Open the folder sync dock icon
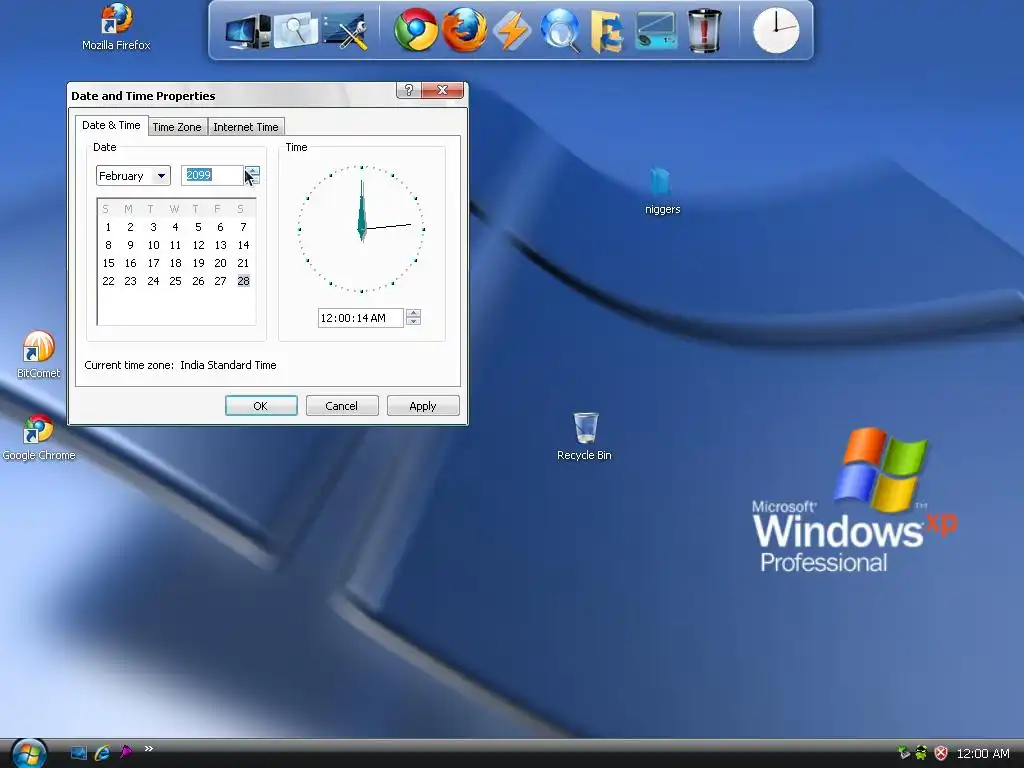The height and width of the screenshot is (768, 1024). tap(607, 31)
